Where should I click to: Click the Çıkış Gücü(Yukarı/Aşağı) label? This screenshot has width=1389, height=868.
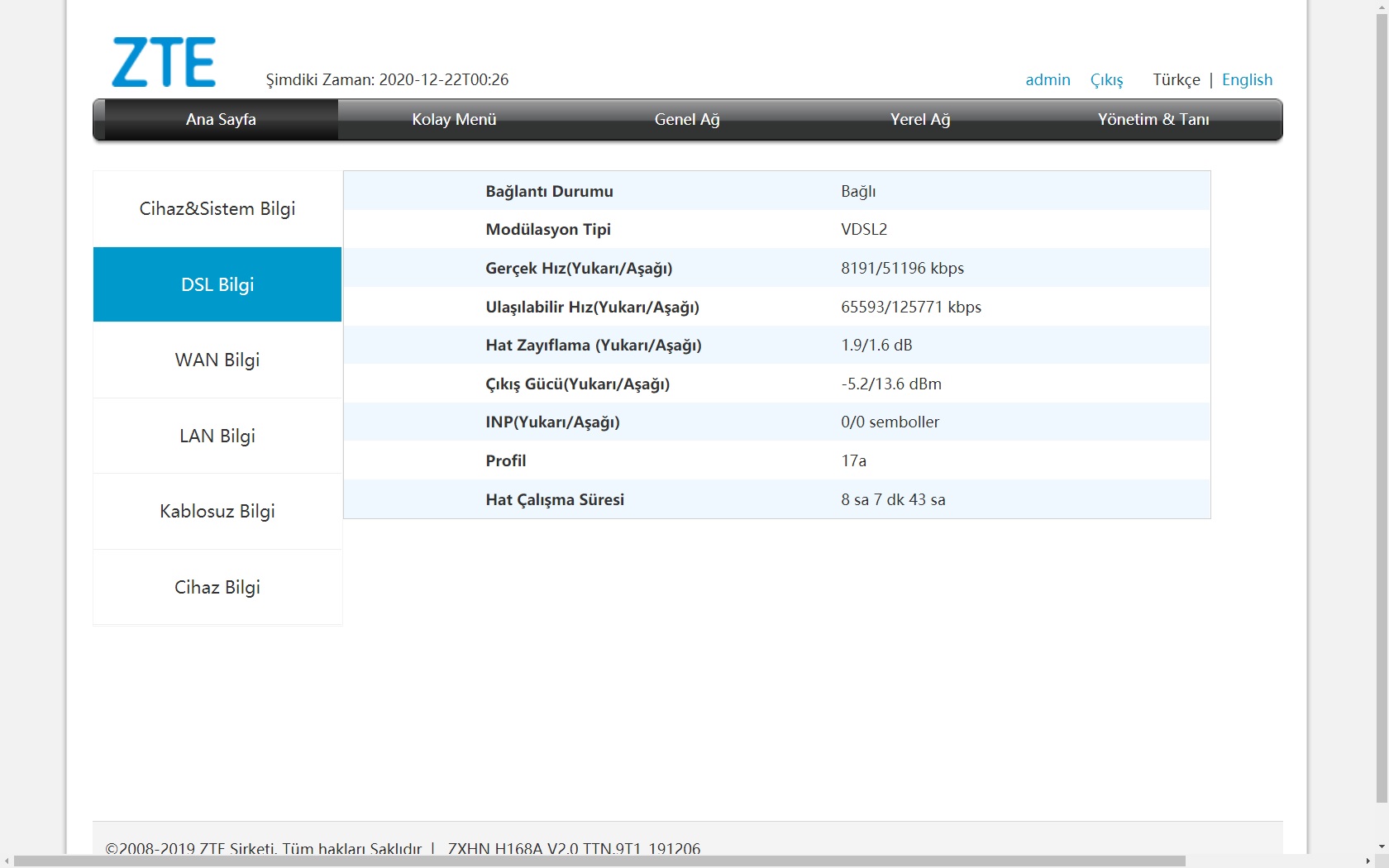click(577, 384)
